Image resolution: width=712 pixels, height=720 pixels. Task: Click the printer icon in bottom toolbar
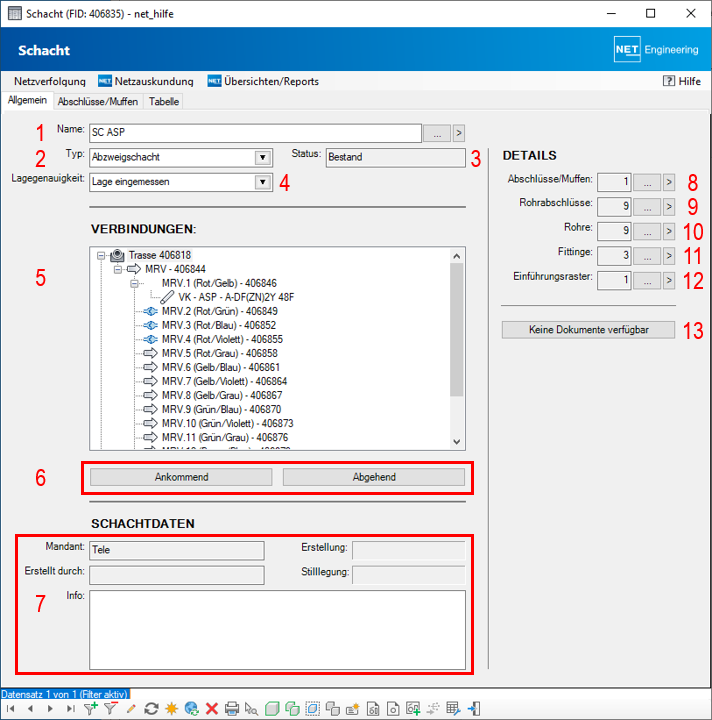click(232, 709)
